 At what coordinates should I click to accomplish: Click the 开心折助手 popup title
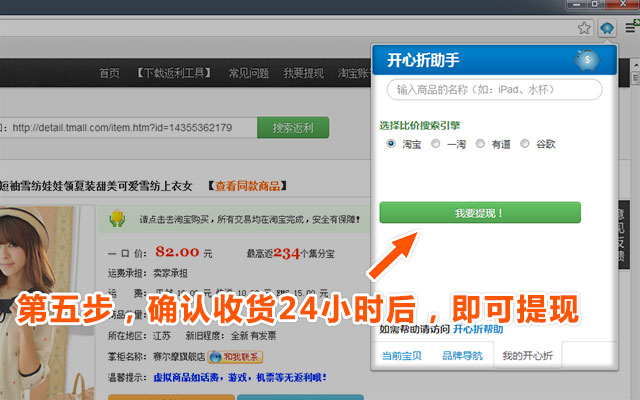point(423,60)
